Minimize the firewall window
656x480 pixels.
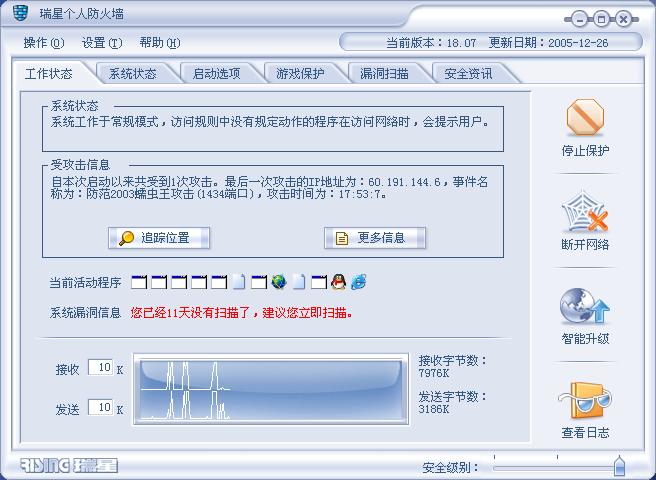click(579, 19)
